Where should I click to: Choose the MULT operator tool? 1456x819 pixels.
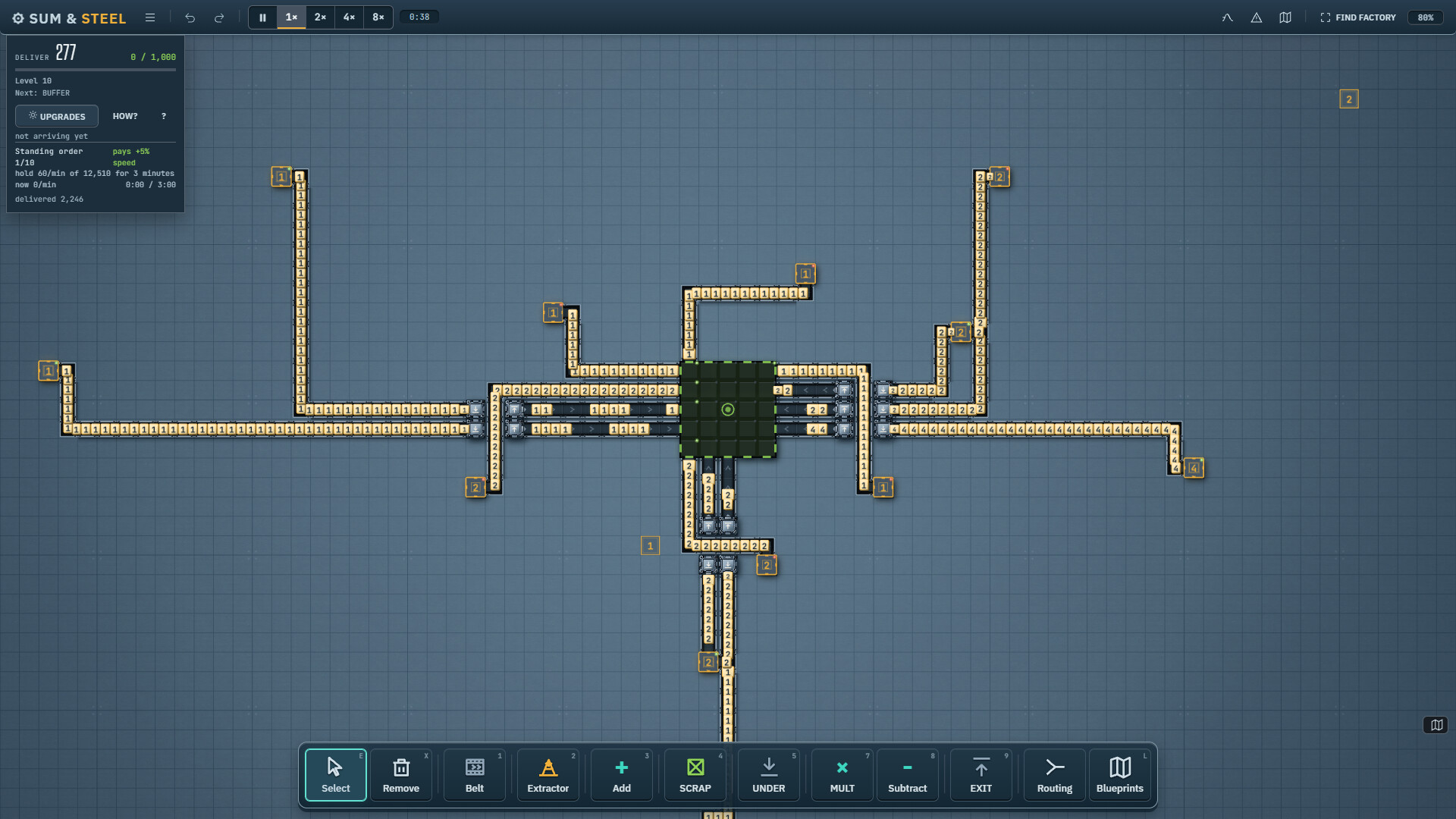tap(843, 775)
